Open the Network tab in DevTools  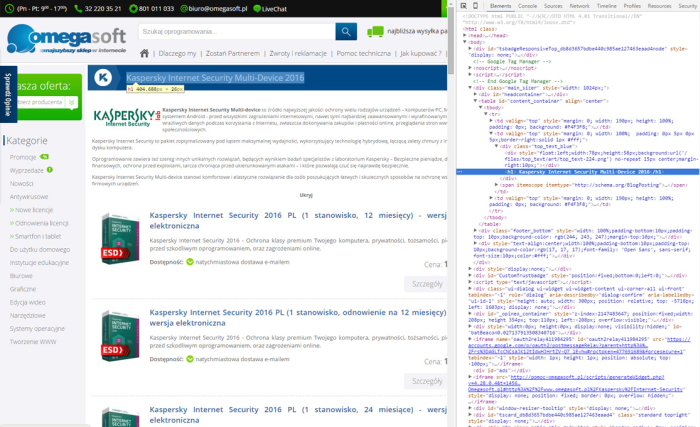click(x=579, y=6)
